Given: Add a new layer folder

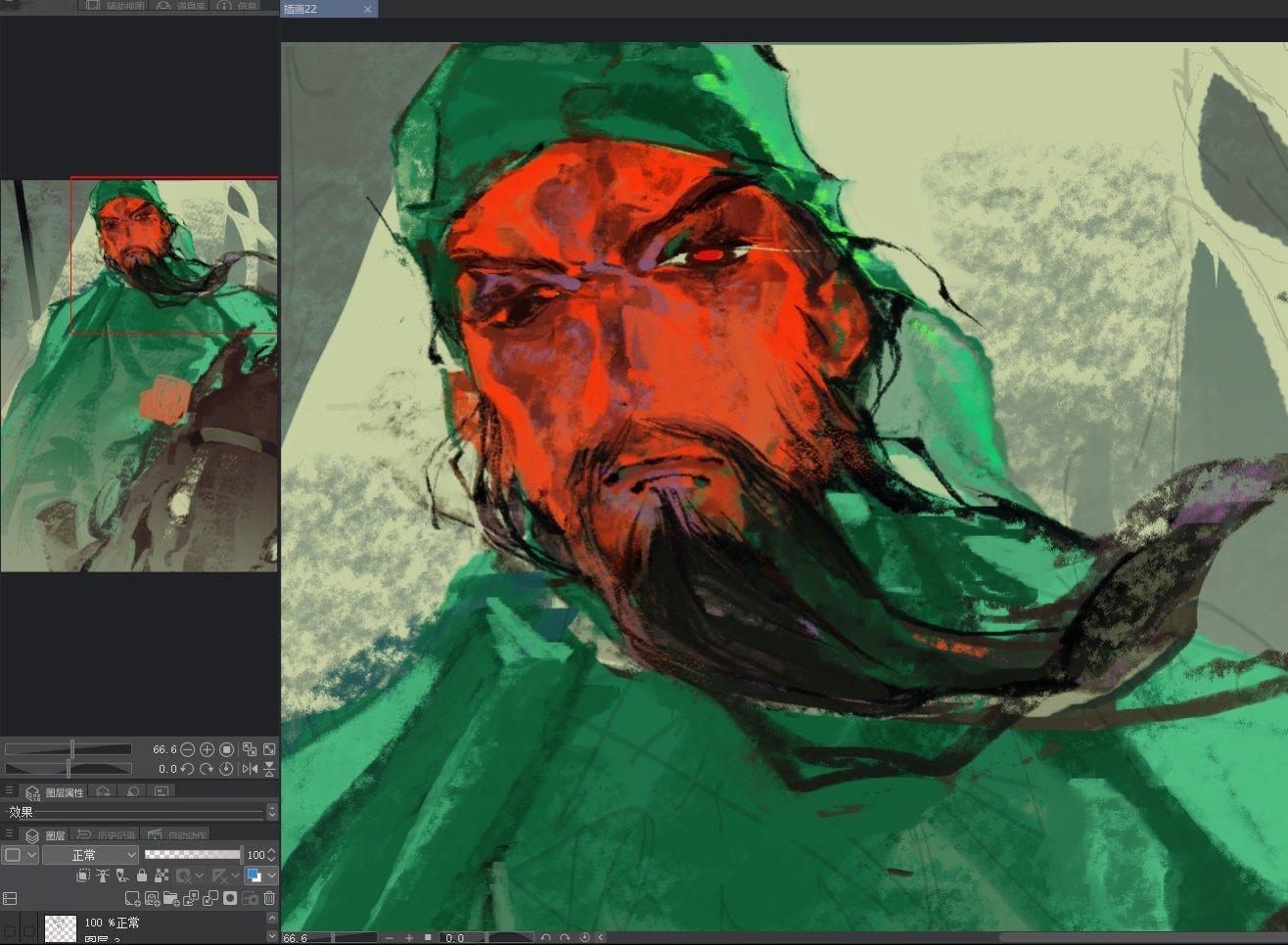Looking at the screenshot, I should point(171,899).
